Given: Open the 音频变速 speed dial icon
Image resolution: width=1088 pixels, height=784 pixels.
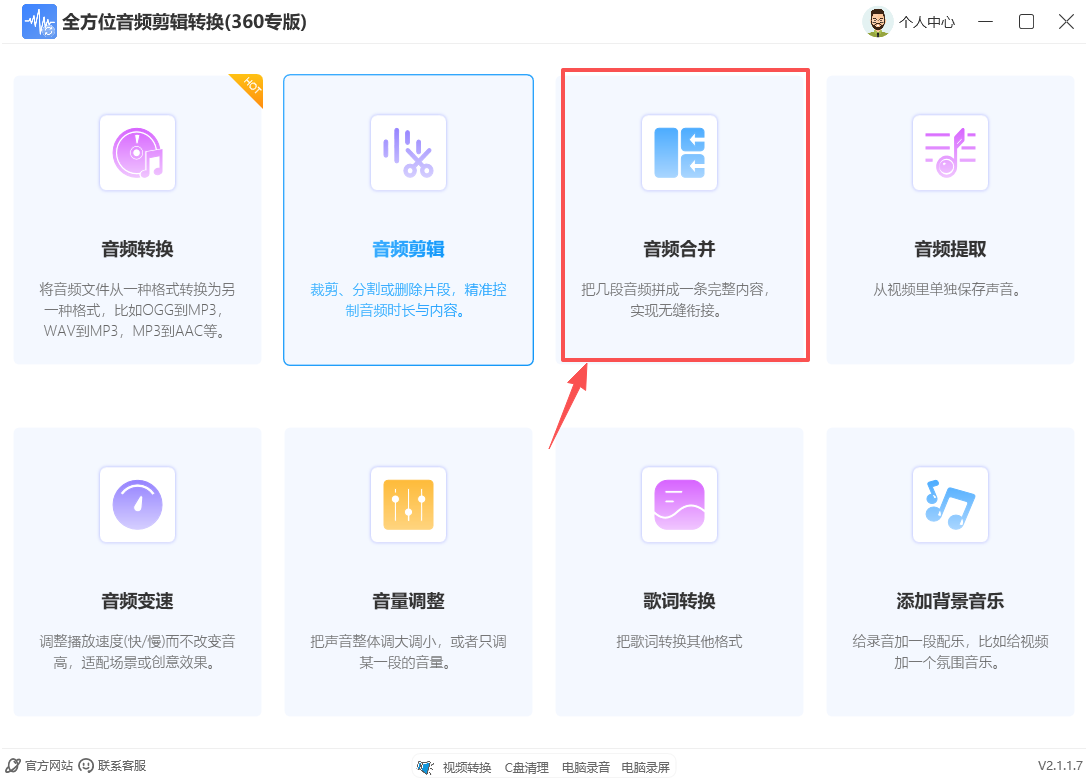Looking at the screenshot, I should [x=137, y=505].
